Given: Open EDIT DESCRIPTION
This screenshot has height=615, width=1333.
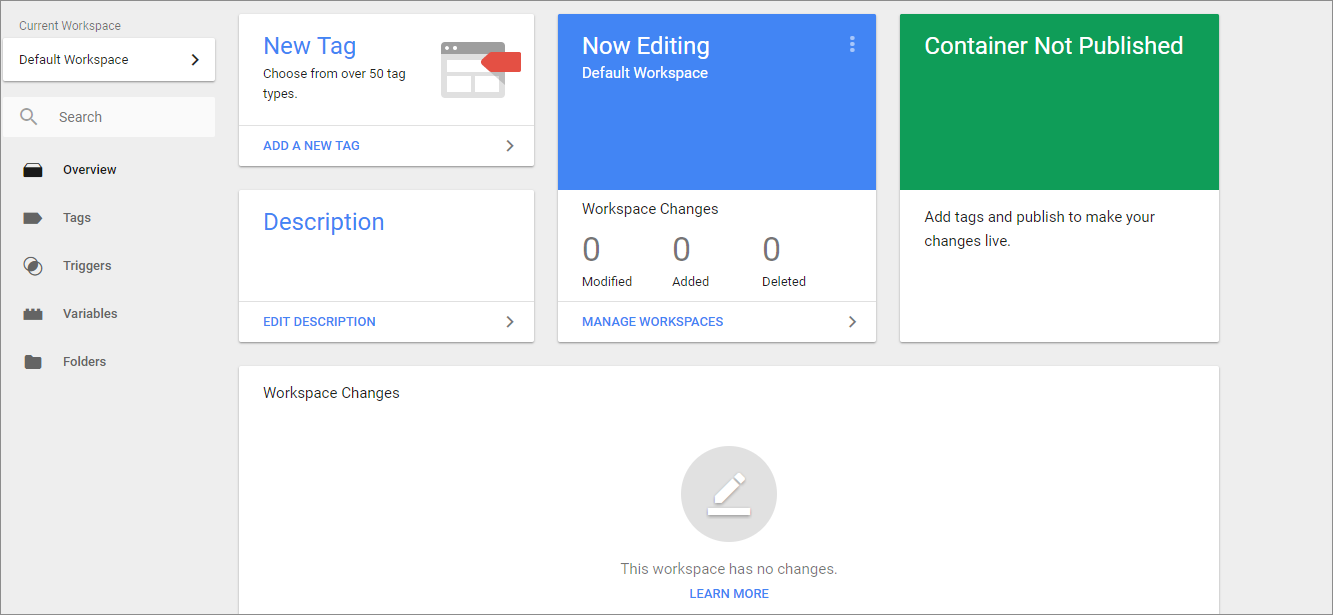Looking at the screenshot, I should [x=319, y=321].
